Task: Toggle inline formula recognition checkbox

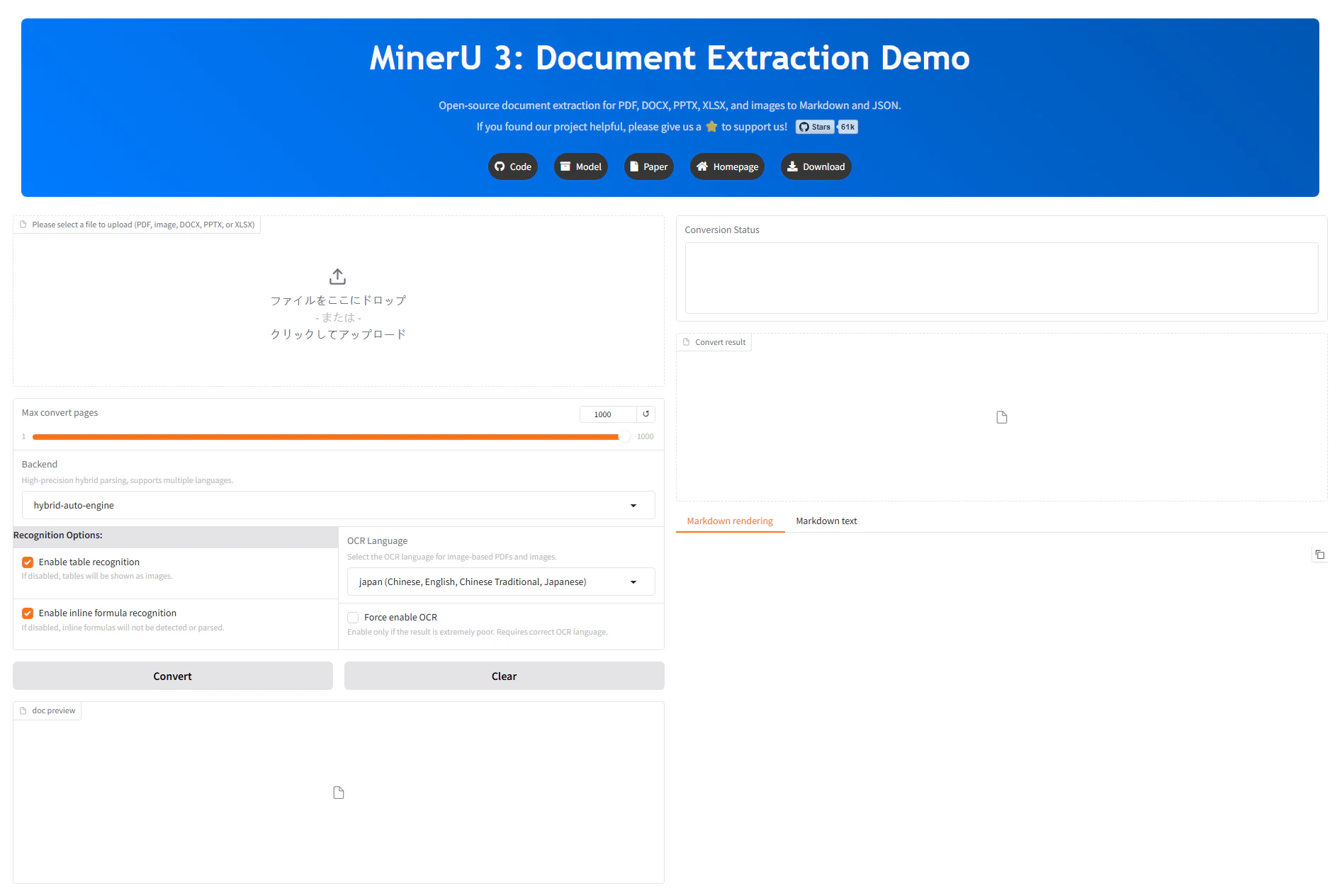Action: click(x=28, y=613)
